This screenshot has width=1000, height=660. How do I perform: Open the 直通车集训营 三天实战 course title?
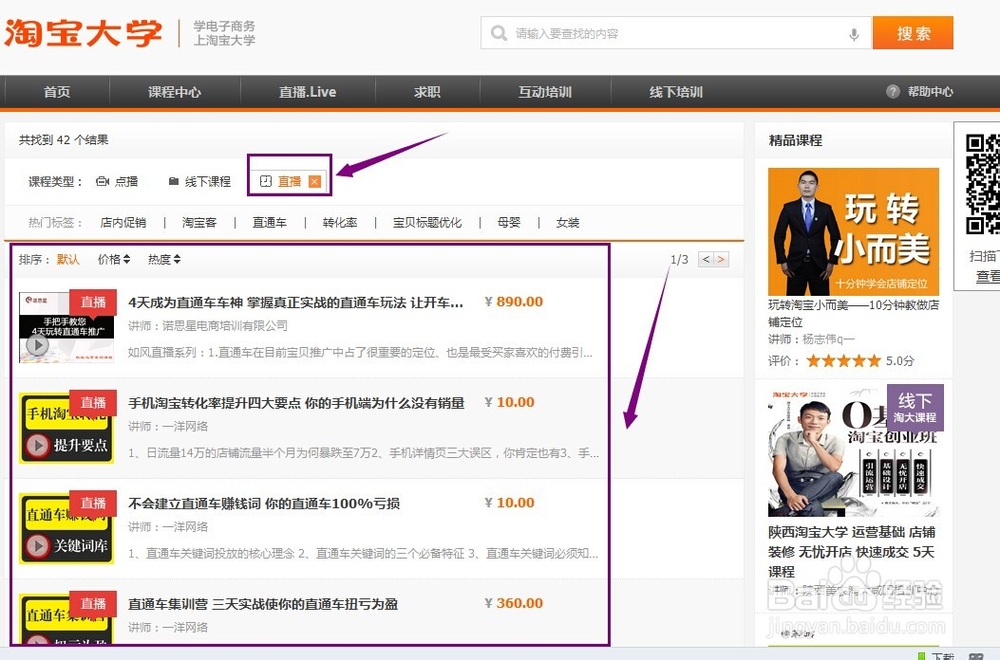[263, 604]
